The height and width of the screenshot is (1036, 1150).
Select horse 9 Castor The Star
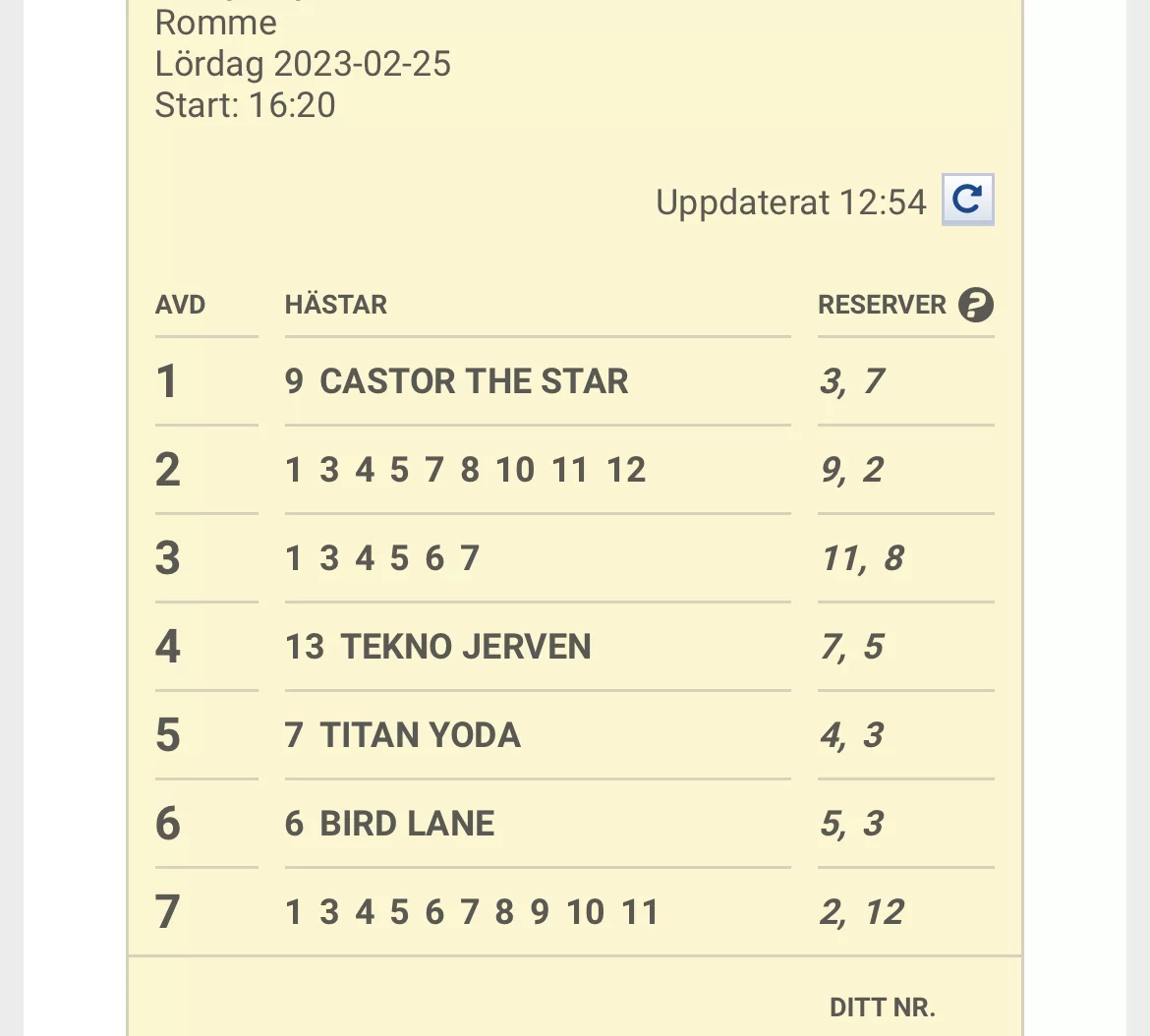456,381
